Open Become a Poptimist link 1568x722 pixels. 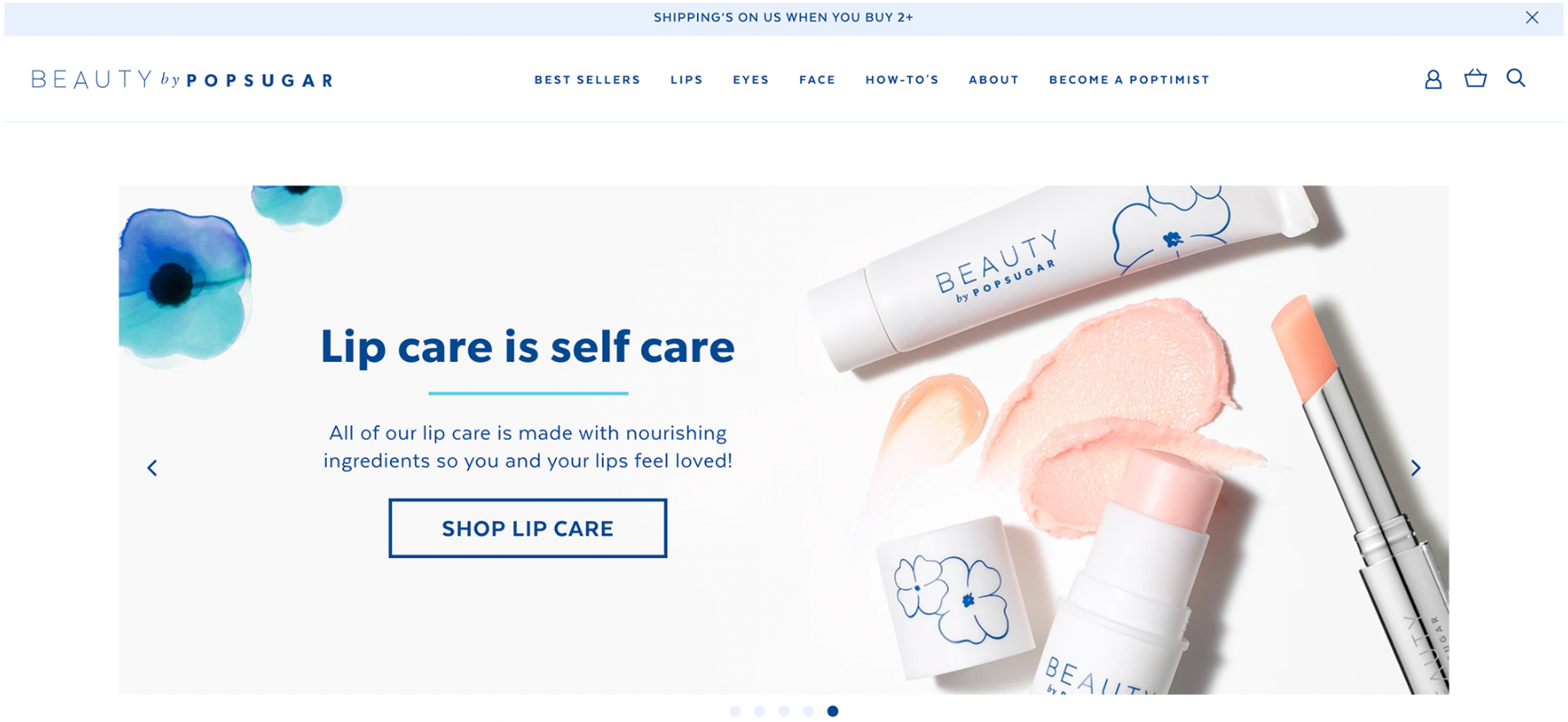click(1129, 80)
